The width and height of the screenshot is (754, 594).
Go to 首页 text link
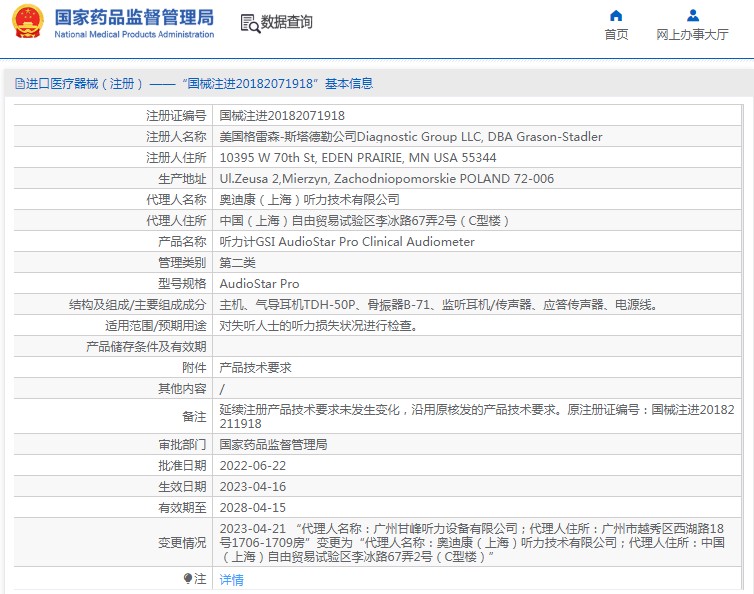[616, 35]
